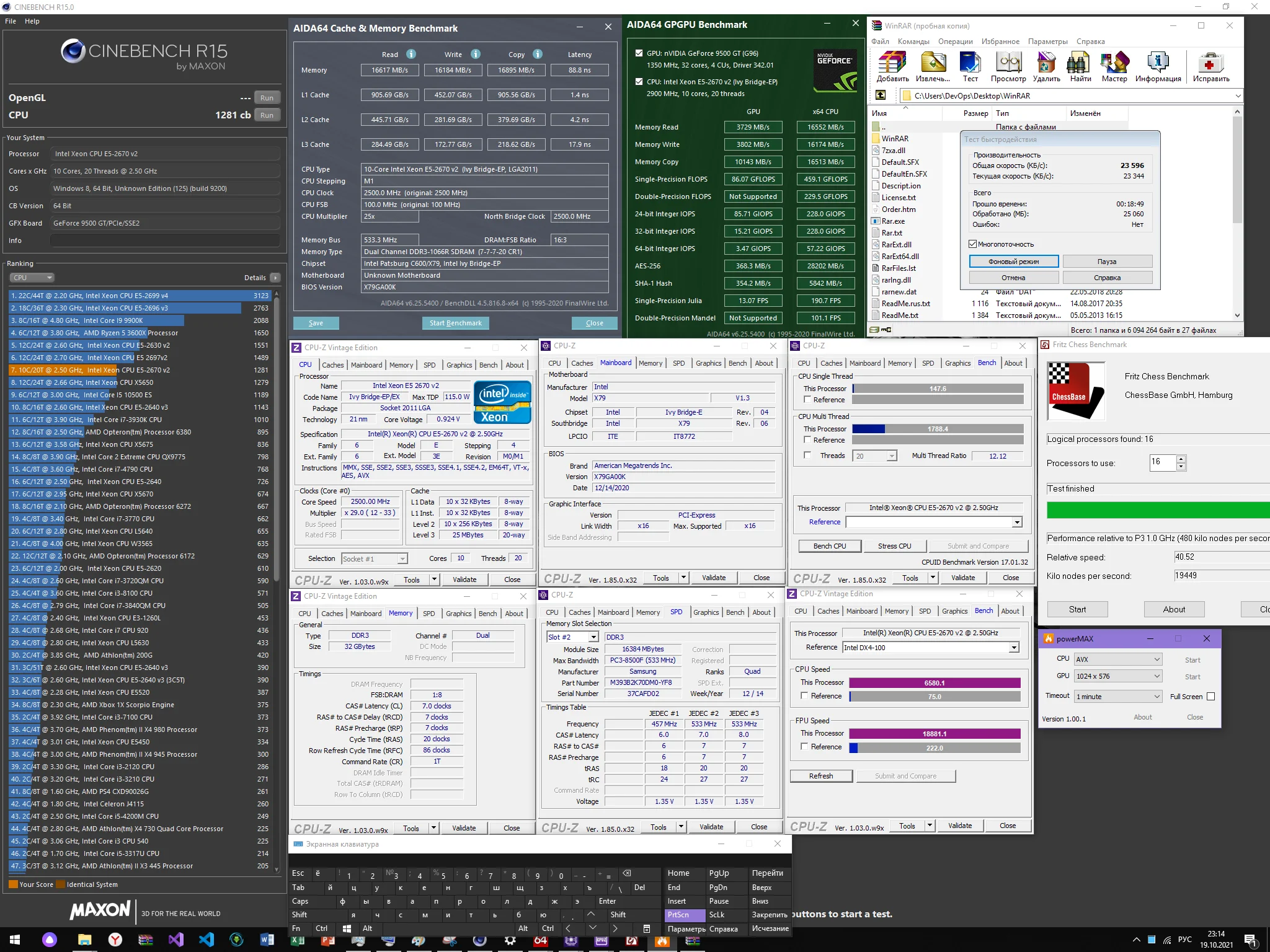1270x952 pixels.
Task: Click WinRAR up-one-folder icon by path
Action: pos(881,95)
